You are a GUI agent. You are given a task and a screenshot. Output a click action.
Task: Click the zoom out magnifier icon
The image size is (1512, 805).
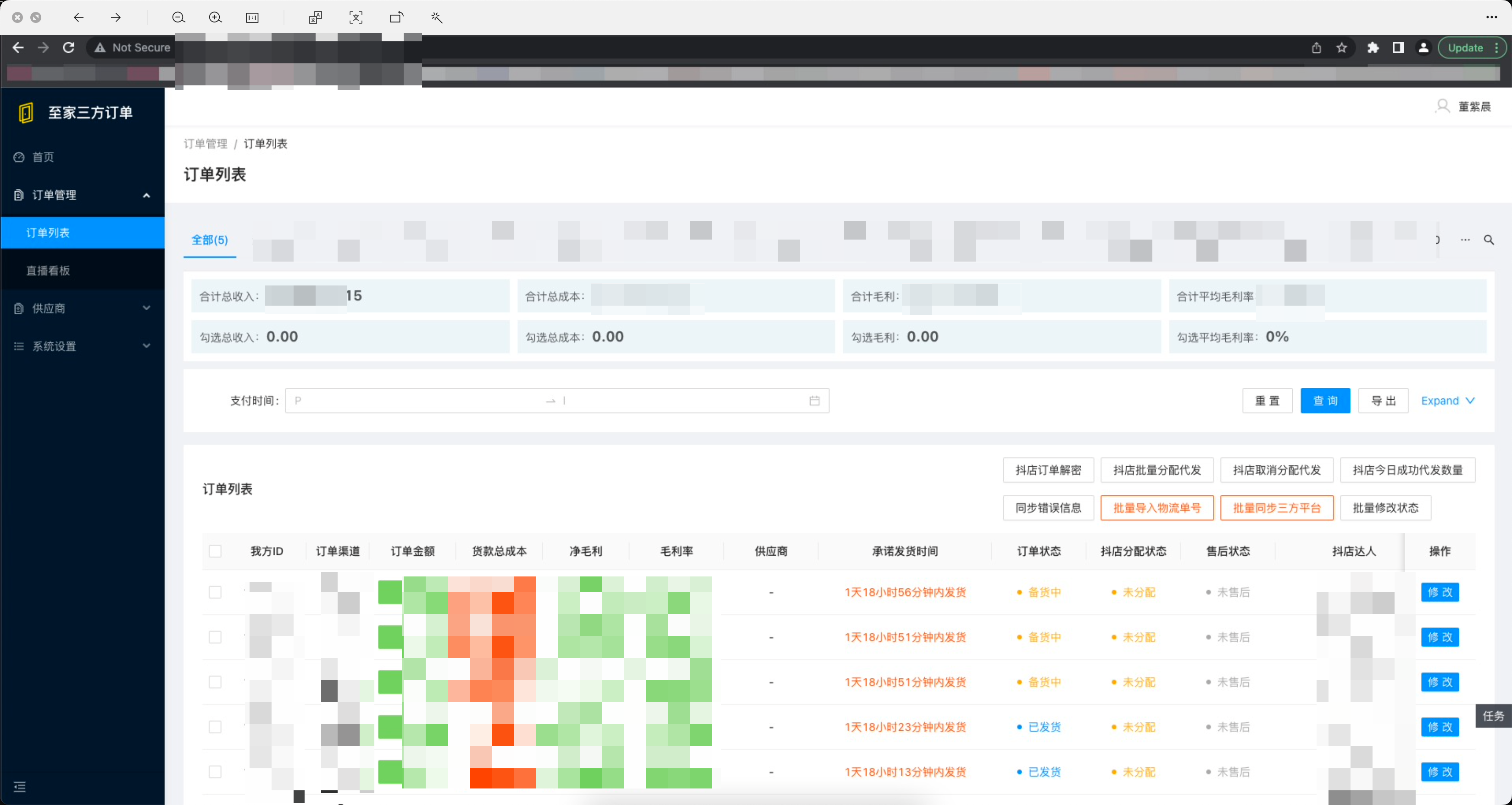click(x=178, y=17)
